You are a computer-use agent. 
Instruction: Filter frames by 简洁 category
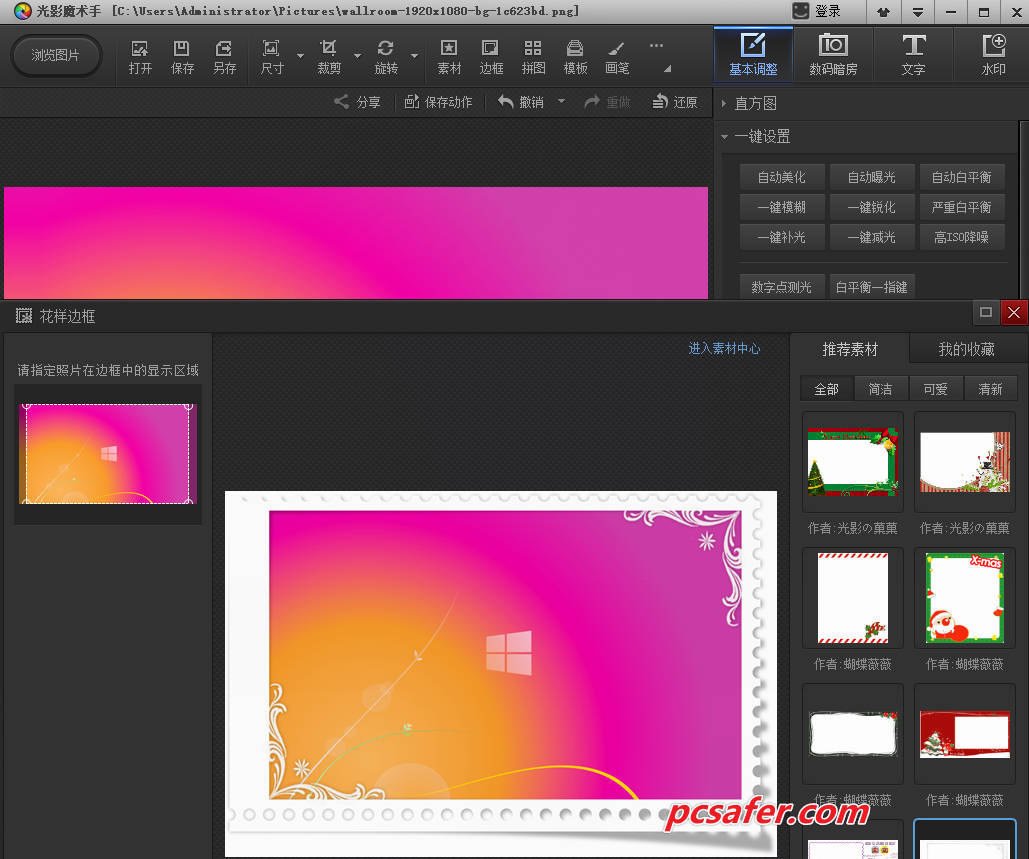(880, 389)
